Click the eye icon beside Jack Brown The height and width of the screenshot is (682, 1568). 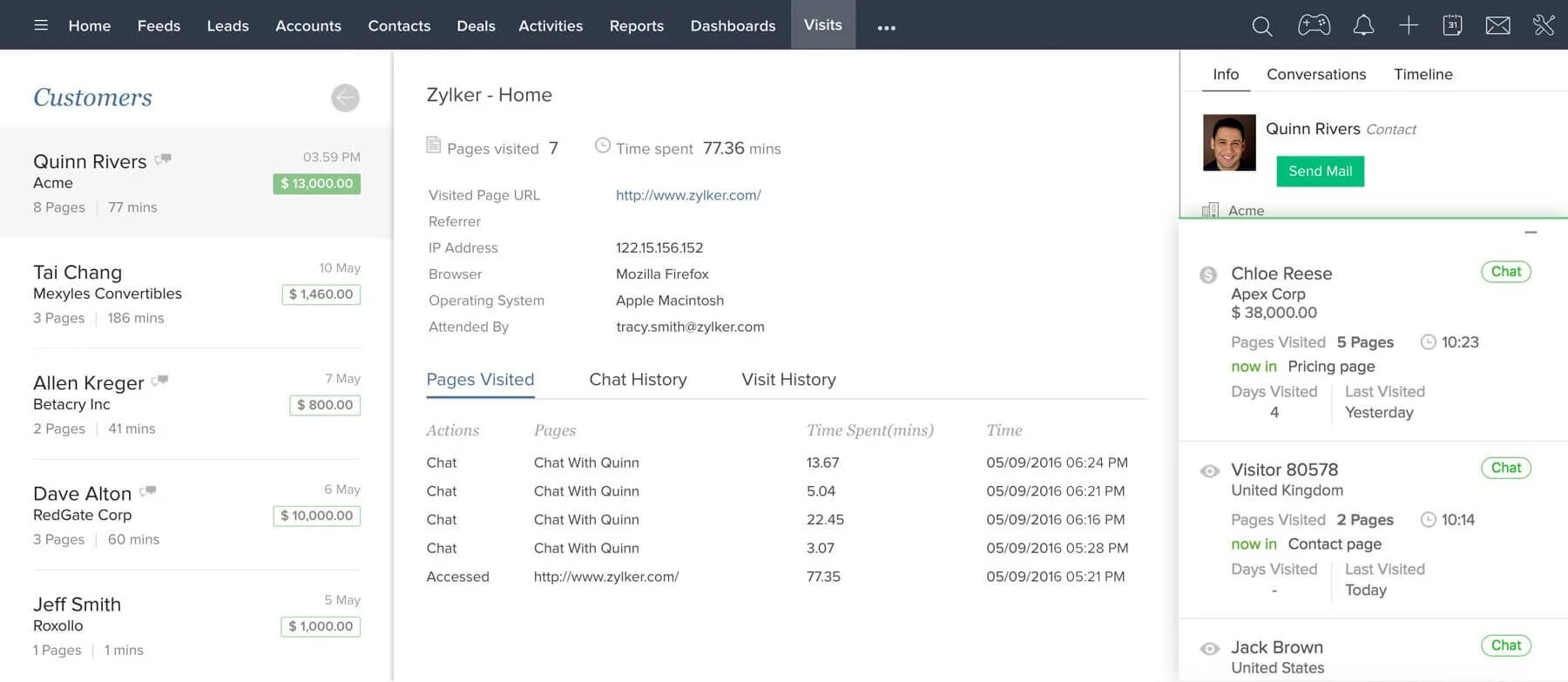coord(1209,649)
